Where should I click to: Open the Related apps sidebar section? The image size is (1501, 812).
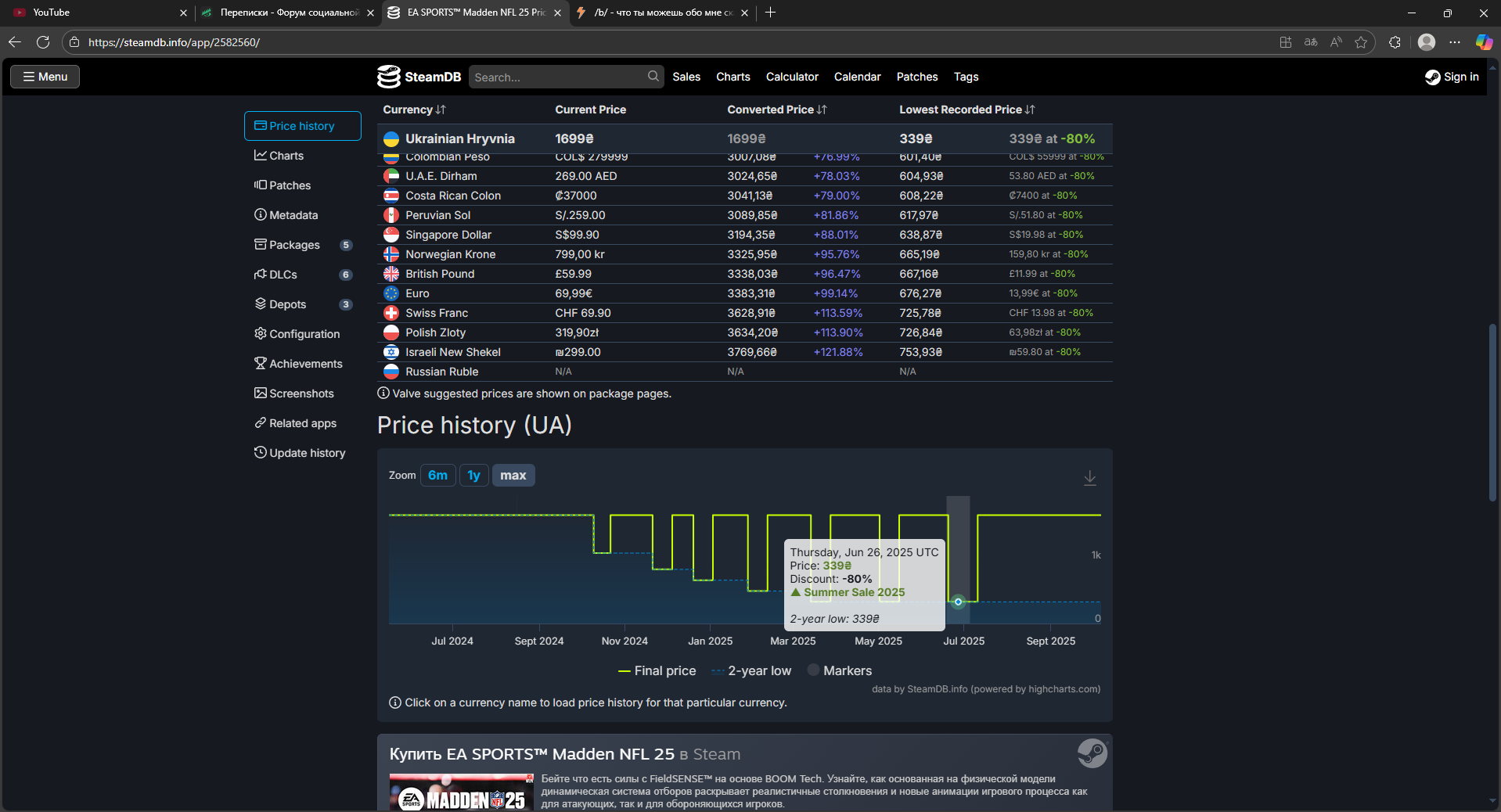(x=303, y=423)
